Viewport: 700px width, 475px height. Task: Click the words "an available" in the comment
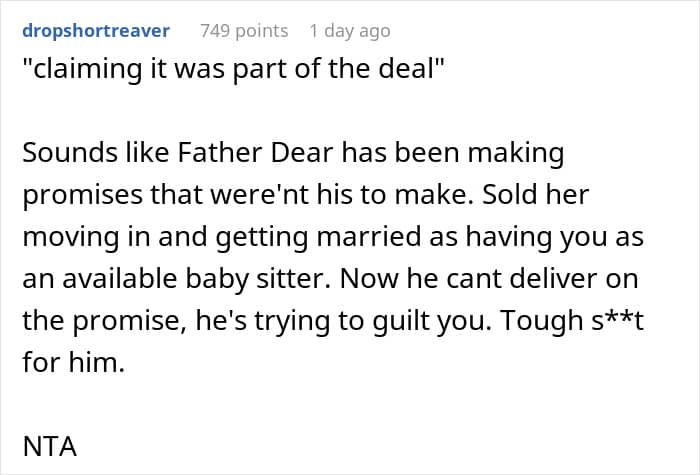click(100, 279)
